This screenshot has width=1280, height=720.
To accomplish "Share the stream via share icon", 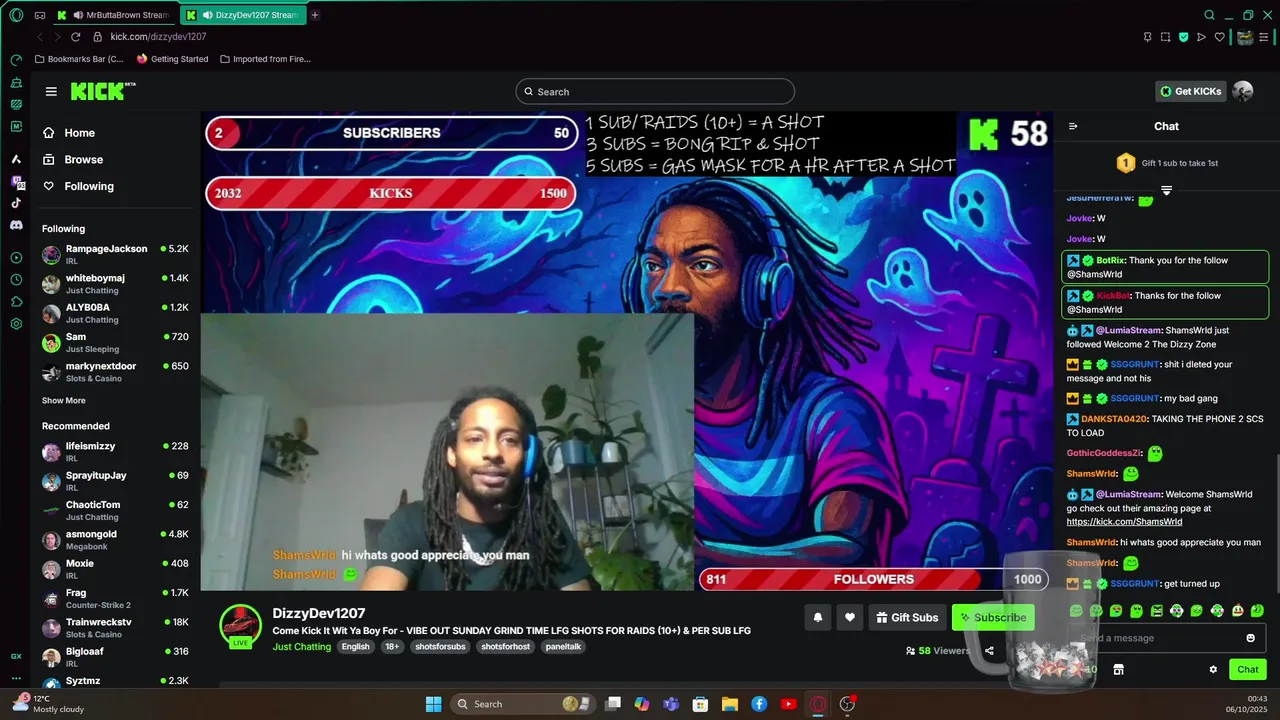I will click(989, 650).
